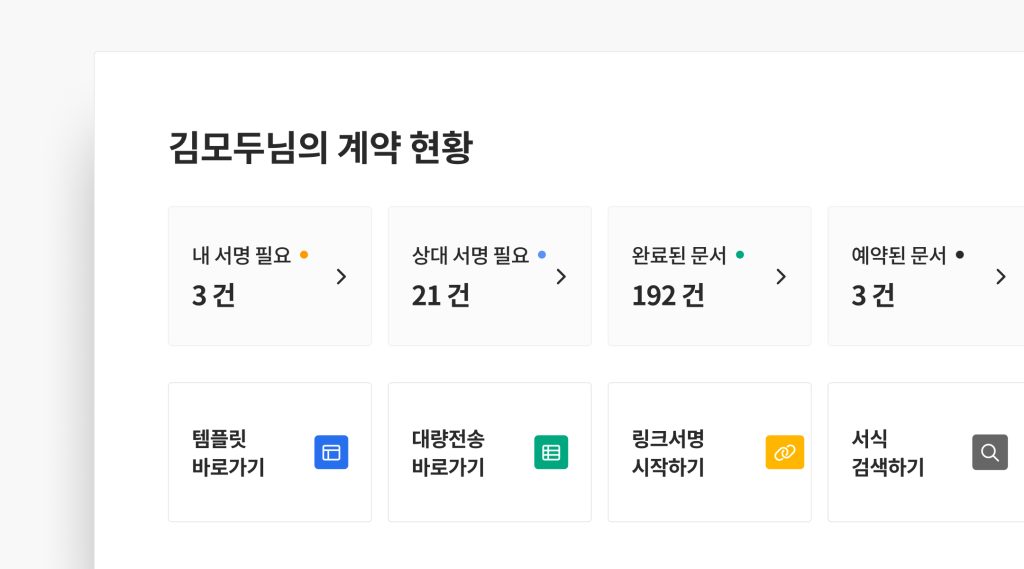This screenshot has width=1024, height=569.
Task: Click the yellow link signing icon
Action: click(x=784, y=452)
